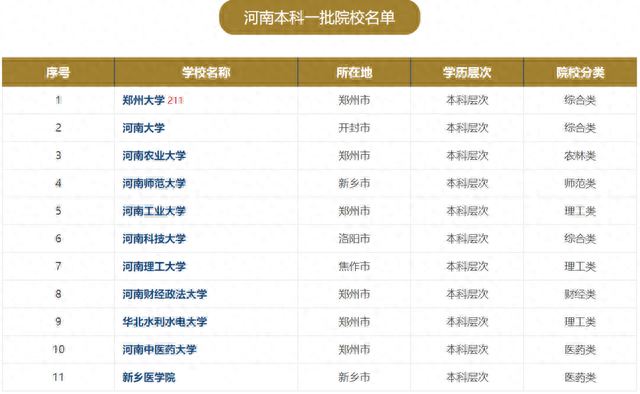Select 医药类 in the 新乡医学院 row
The image size is (640, 394).
(580, 377)
